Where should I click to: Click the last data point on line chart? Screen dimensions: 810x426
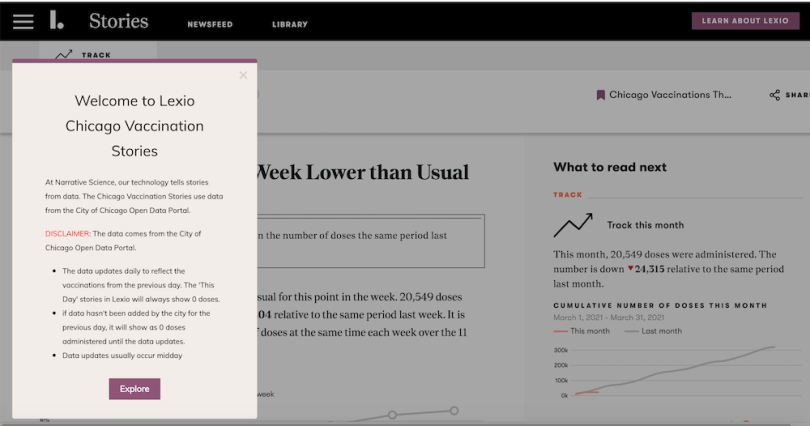(454, 410)
